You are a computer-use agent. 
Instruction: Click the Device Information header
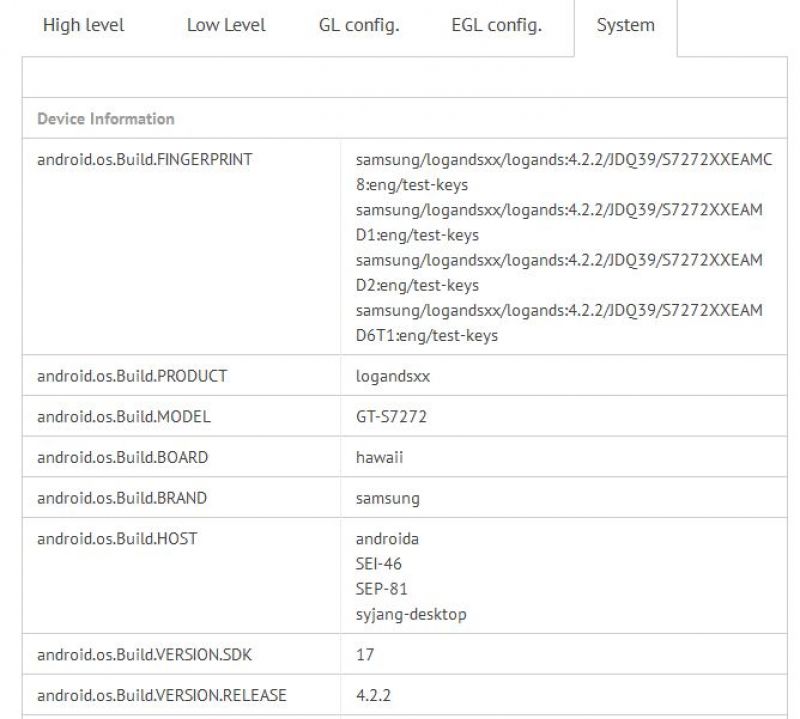click(106, 118)
